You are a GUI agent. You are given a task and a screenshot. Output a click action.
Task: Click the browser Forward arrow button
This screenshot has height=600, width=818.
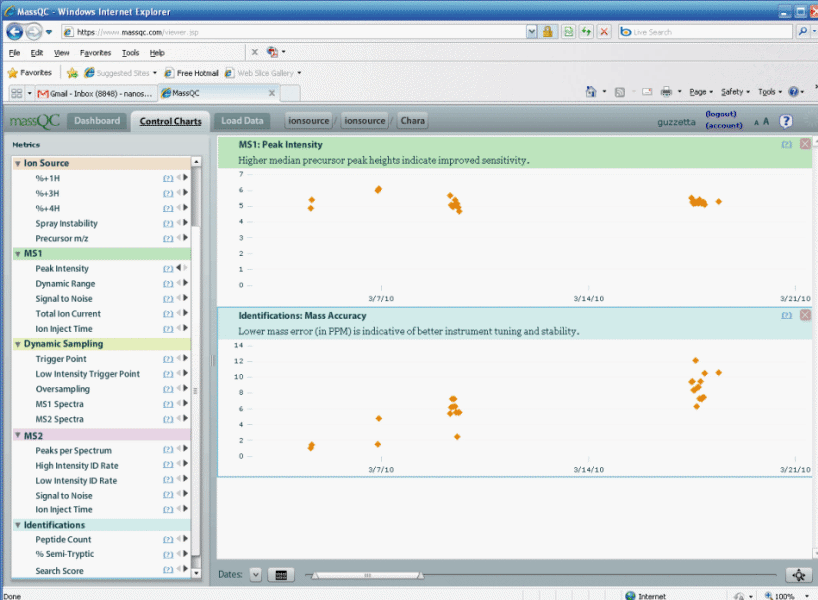pos(33,32)
